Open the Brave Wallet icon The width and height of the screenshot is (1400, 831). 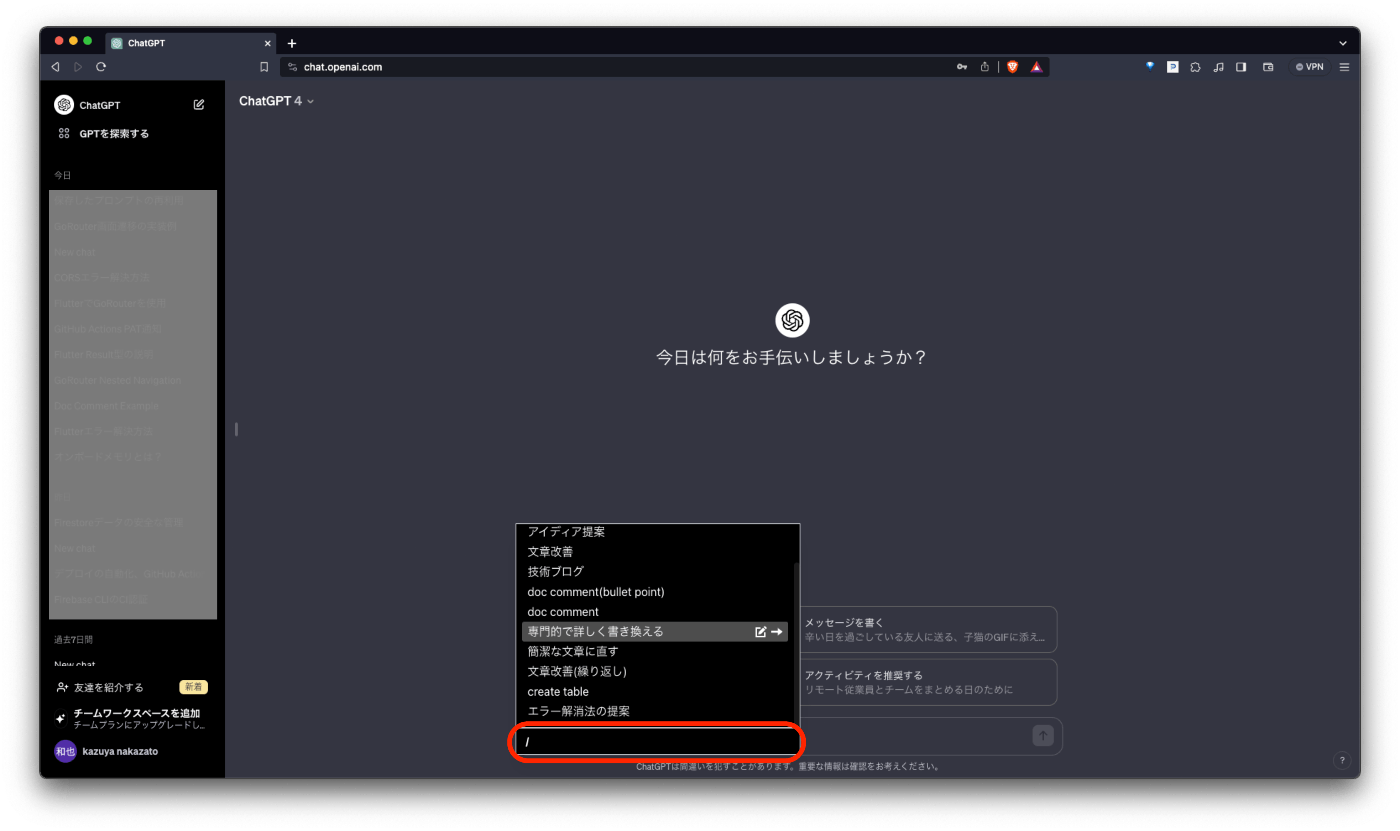tap(1268, 67)
